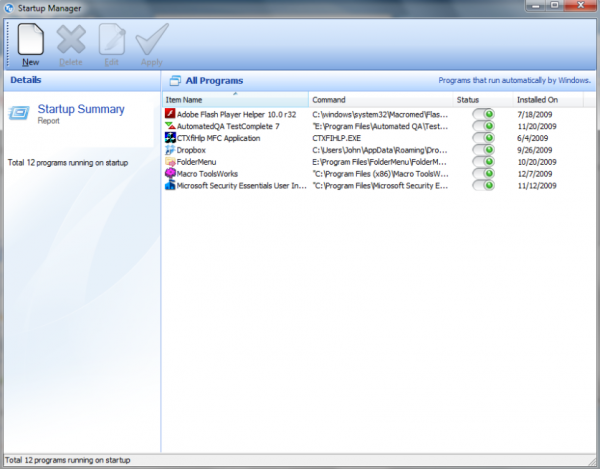Click the FolderMenu row icon

[170, 161]
